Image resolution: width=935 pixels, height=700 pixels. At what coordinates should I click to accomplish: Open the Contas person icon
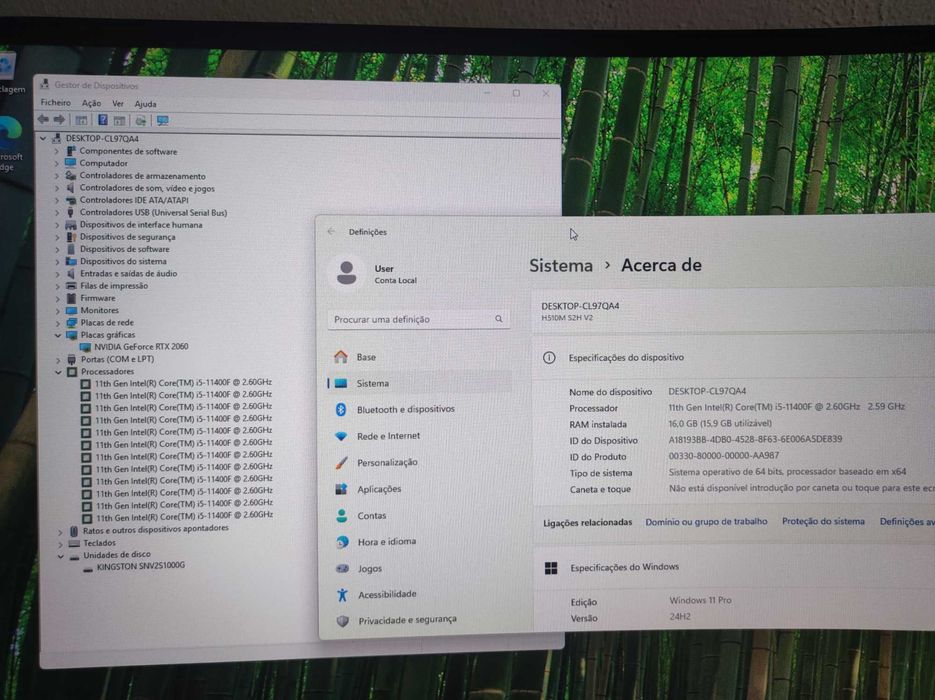coord(342,515)
